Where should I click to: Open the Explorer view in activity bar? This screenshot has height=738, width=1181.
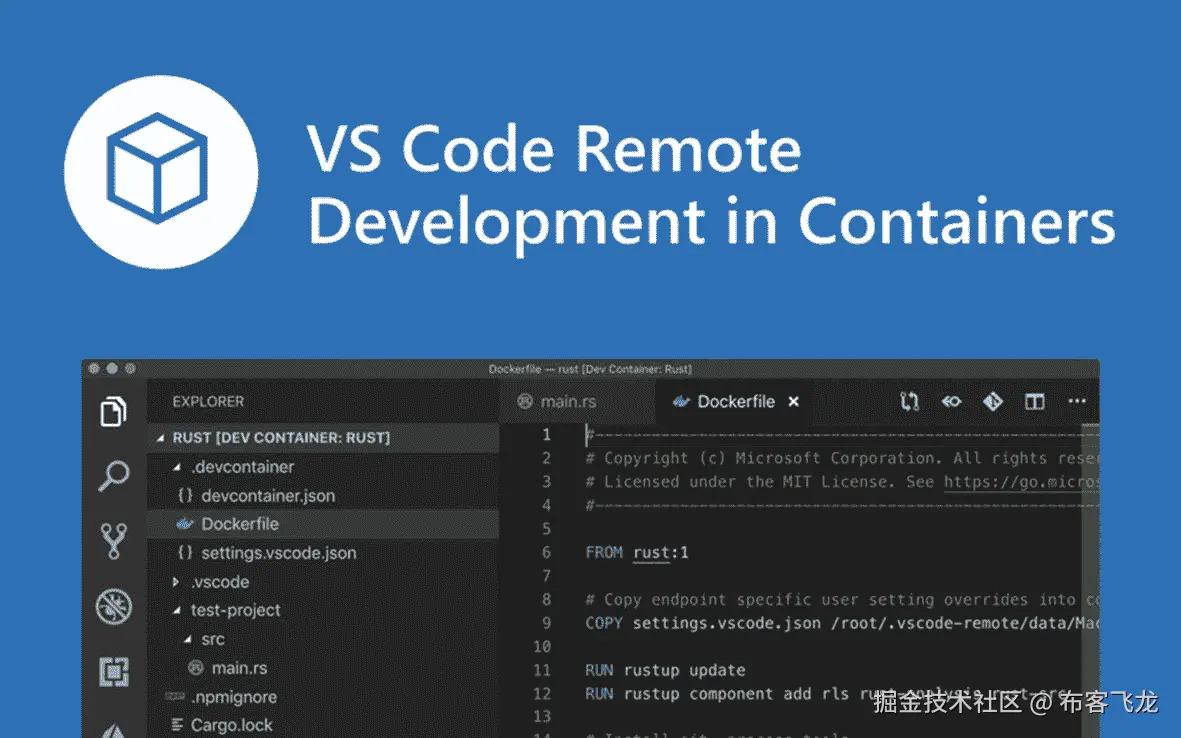[x=113, y=411]
